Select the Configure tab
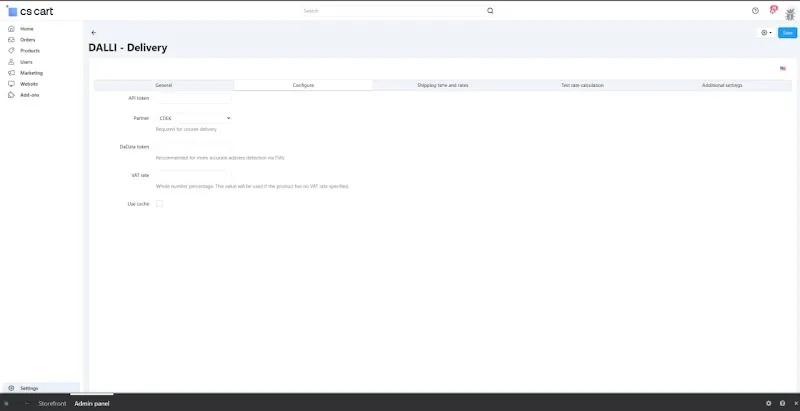This screenshot has height=411, width=800. 303,85
